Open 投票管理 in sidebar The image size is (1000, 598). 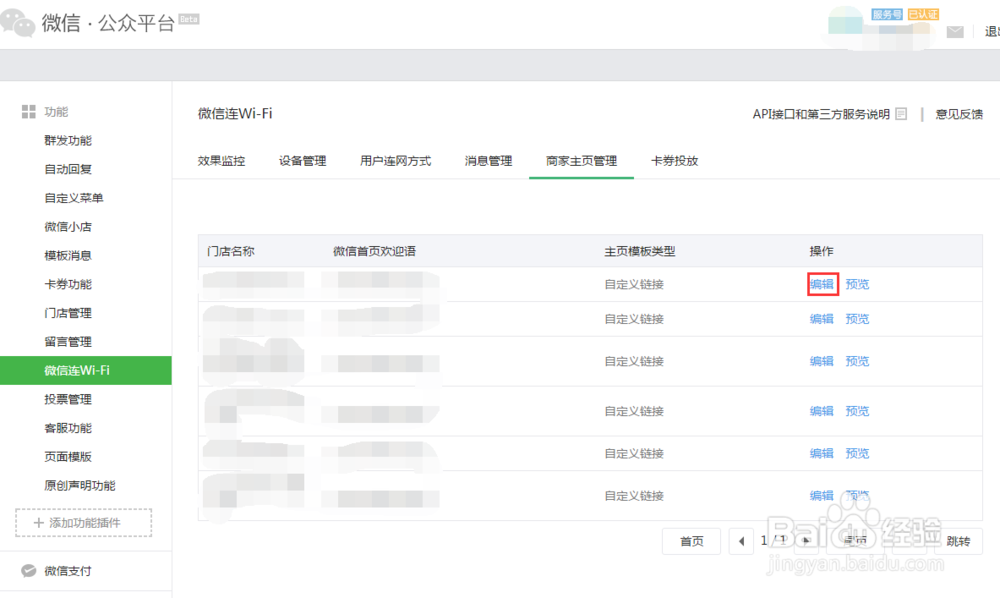[68, 399]
